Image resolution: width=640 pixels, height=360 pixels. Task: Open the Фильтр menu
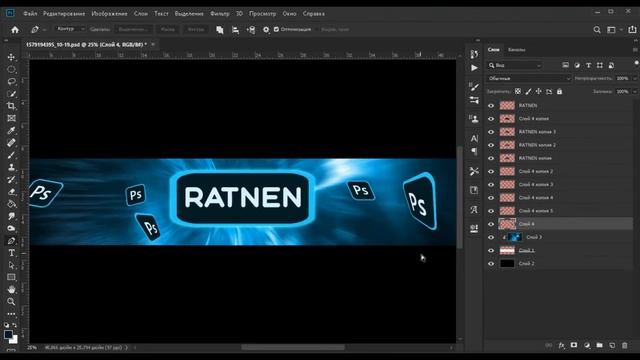[220, 13]
